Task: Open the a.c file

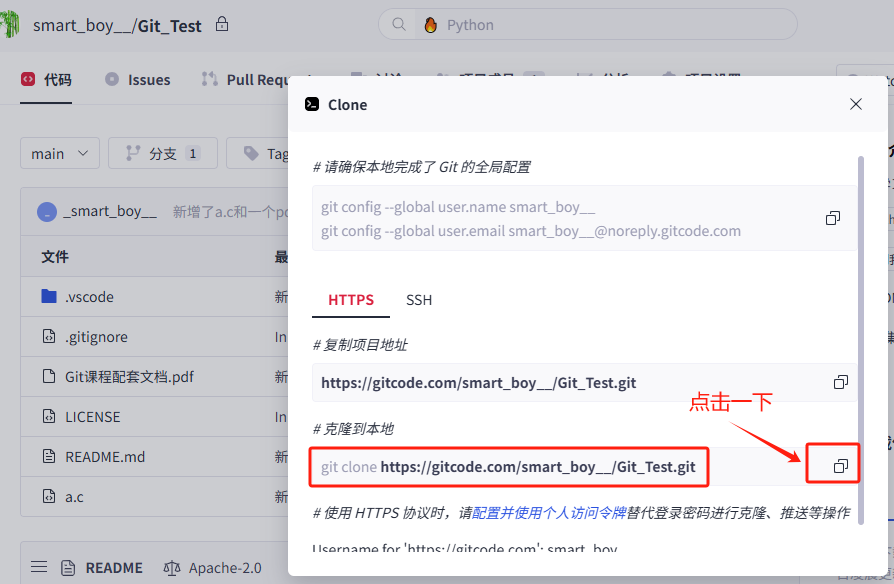Action: click(x=74, y=497)
